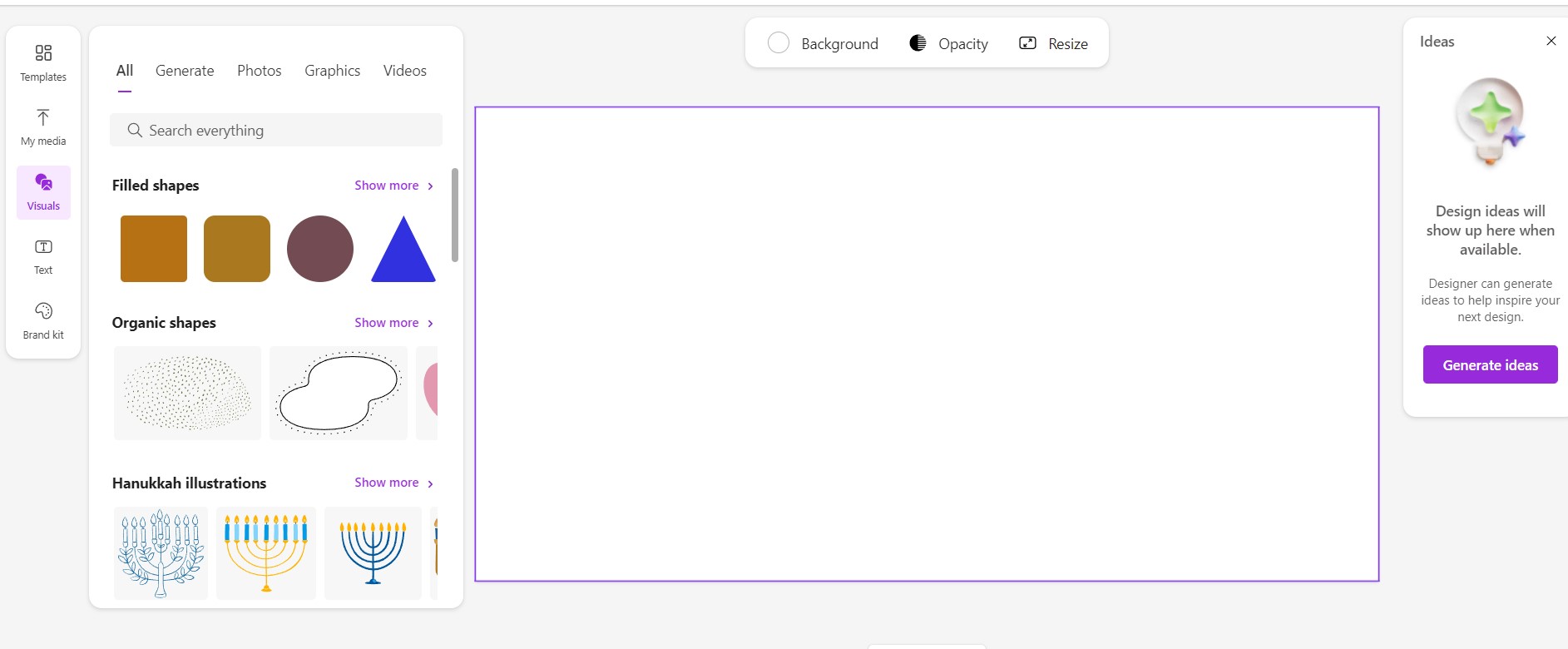
Task: Open the Text tool panel
Action: point(43,256)
